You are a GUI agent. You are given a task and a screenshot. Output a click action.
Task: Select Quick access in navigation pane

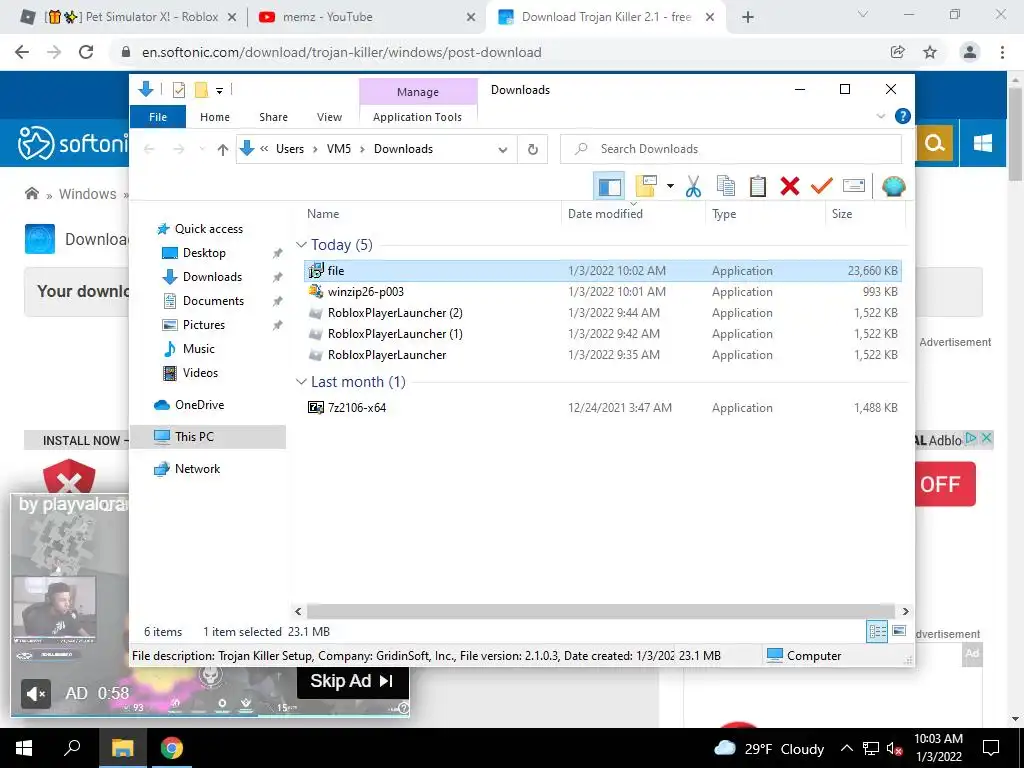tap(208, 229)
